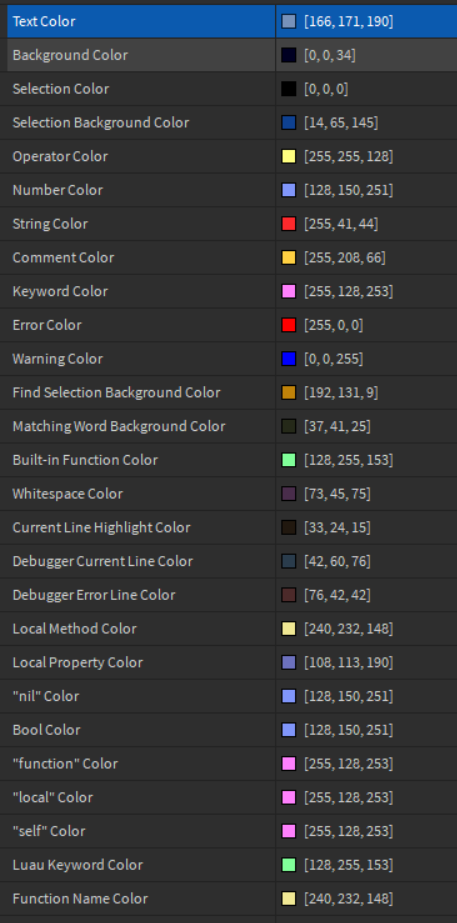Open the Debugger Current Line Color swatch
The image size is (457, 923).
tap(289, 562)
